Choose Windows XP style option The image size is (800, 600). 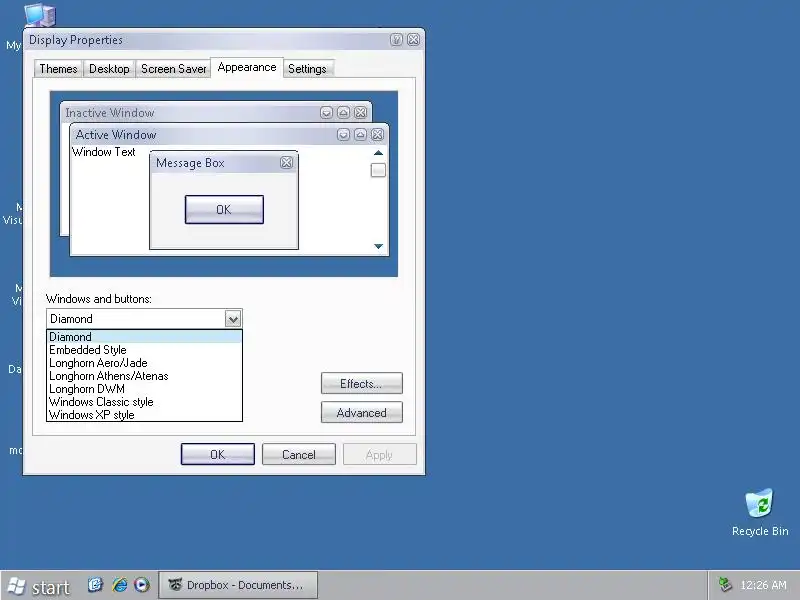pos(144,415)
